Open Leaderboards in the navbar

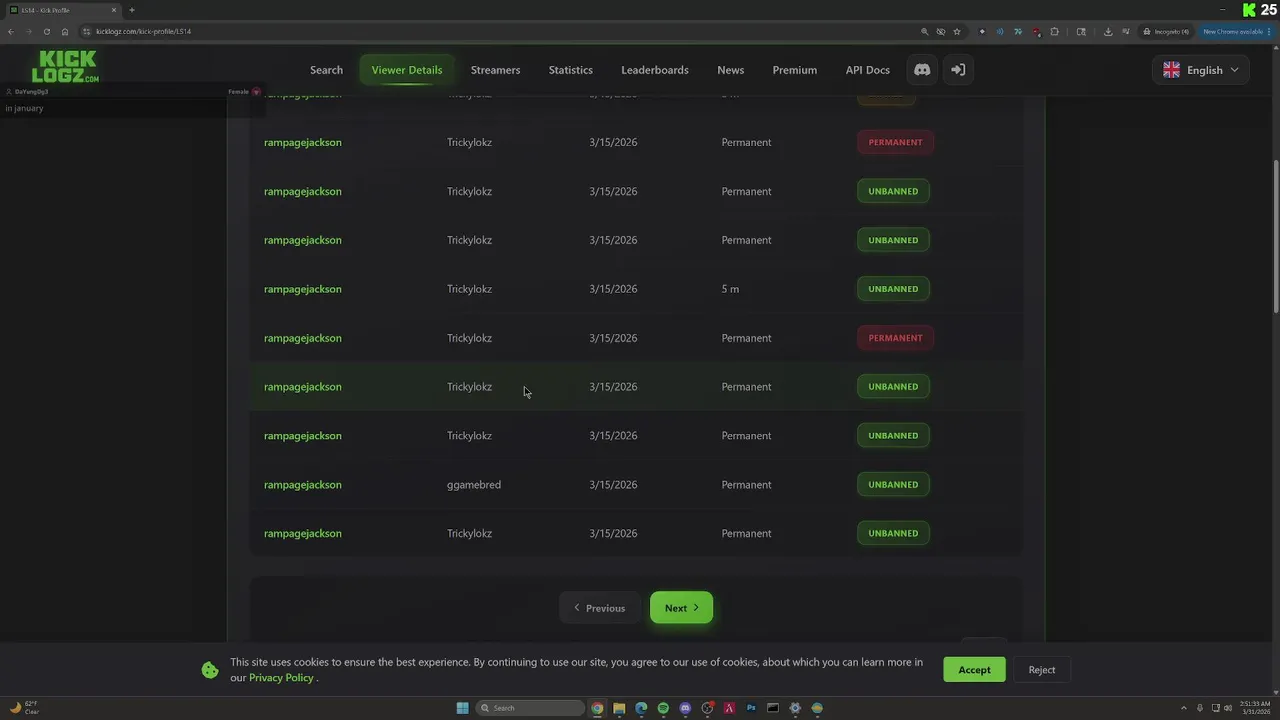[x=655, y=70]
